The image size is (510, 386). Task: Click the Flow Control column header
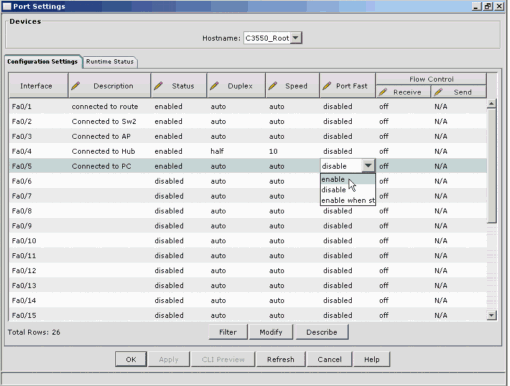pyautogui.click(x=431, y=79)
